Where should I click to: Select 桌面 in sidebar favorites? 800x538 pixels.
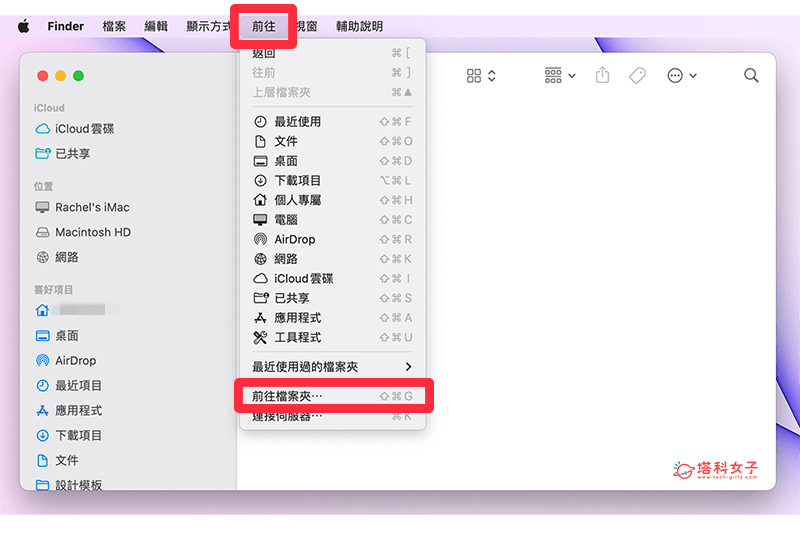click(57, 336)
